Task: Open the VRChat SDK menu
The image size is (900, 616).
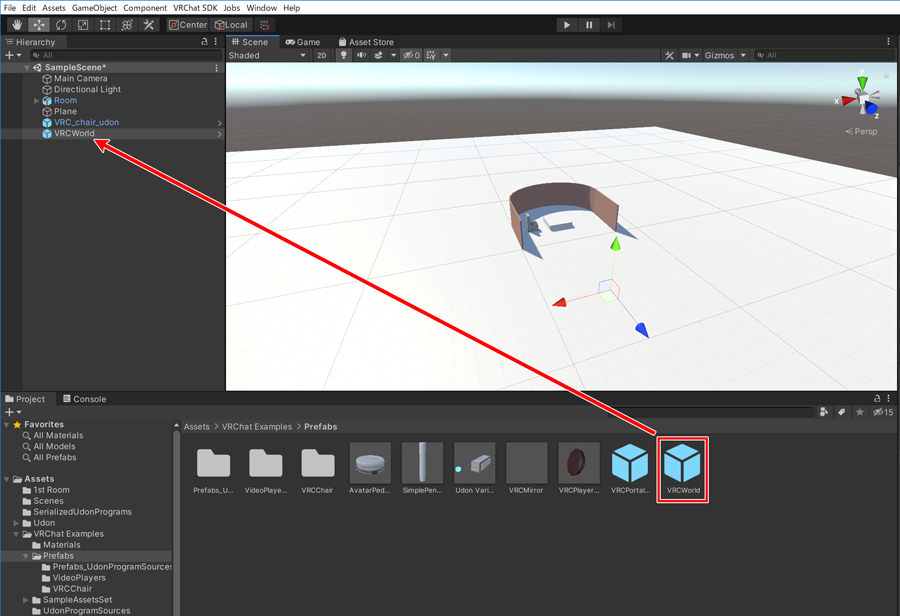Action: coord(195,8)
